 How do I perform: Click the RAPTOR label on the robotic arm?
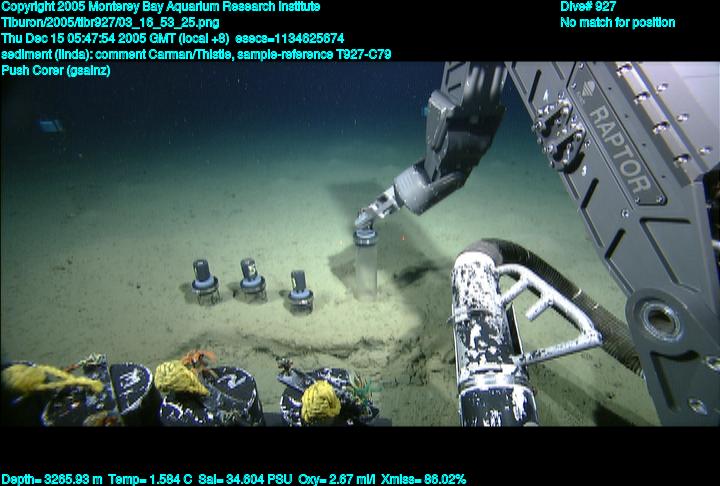pyautogui.click(x=617, y=152)
